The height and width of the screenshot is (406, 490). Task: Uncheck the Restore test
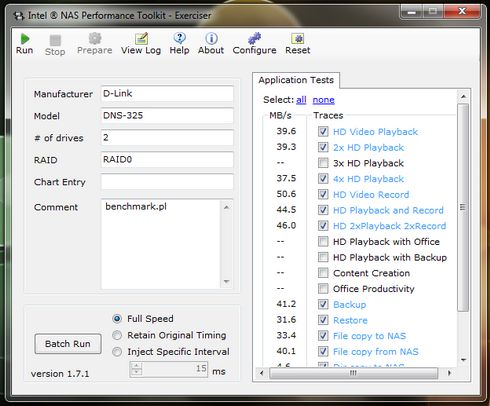pos(323,320)
